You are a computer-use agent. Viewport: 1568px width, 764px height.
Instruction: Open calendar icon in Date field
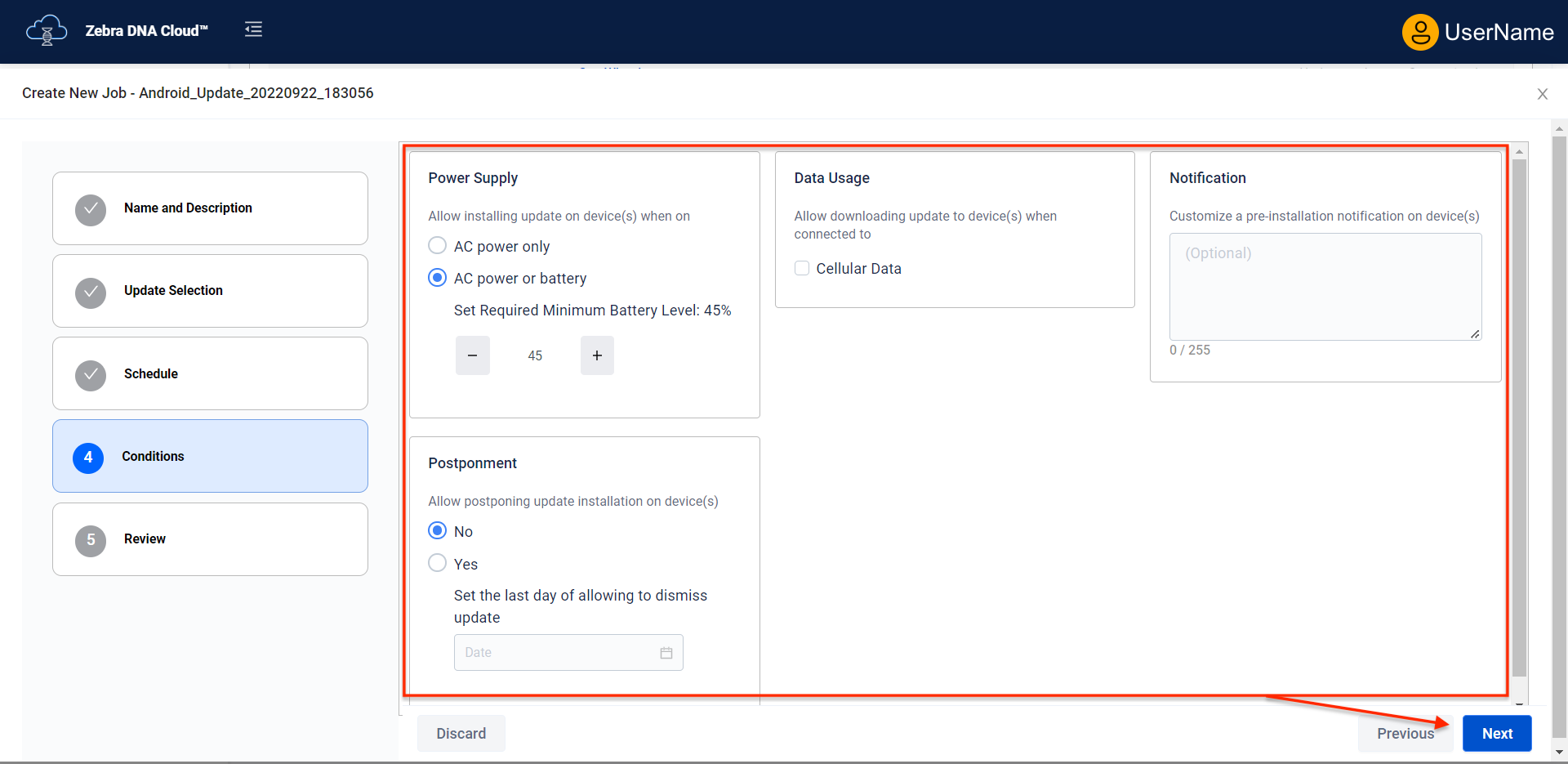(x=666, y=653)
